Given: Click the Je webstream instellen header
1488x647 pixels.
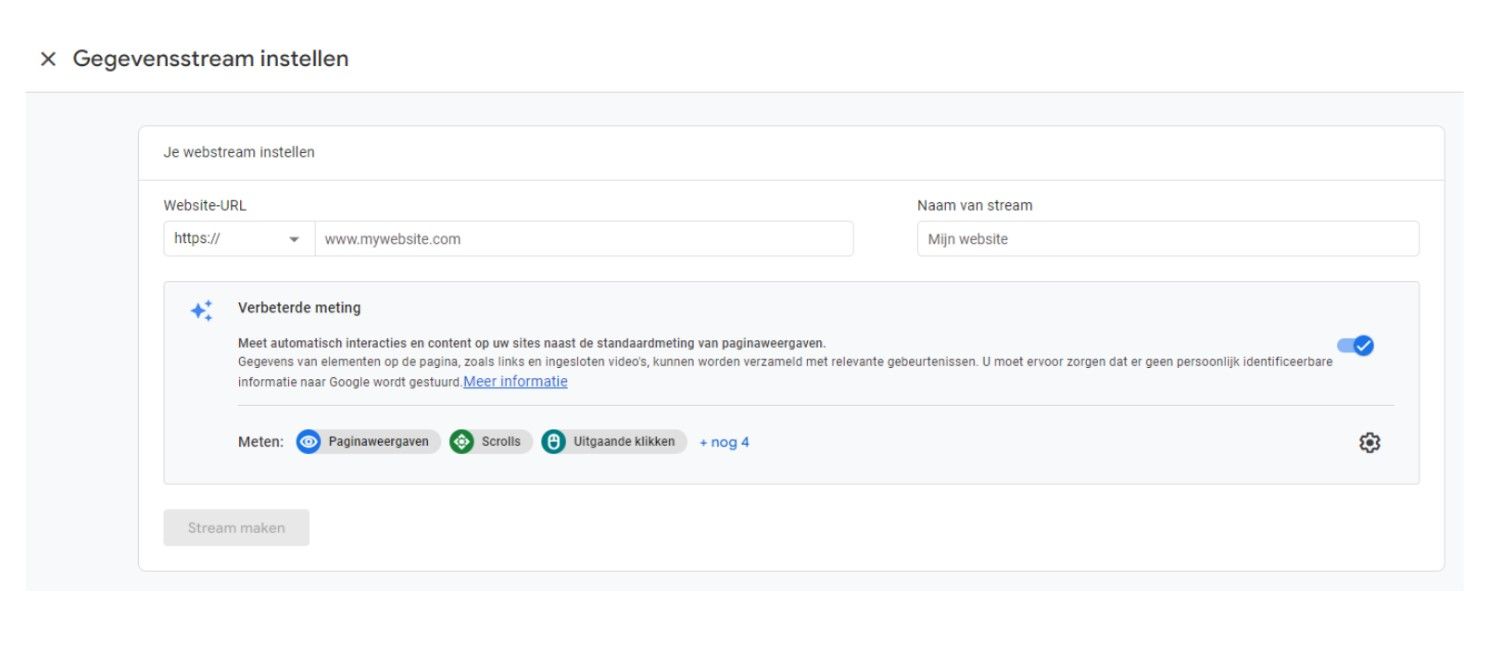Looking at the screenshot, I should click(239, 153).
